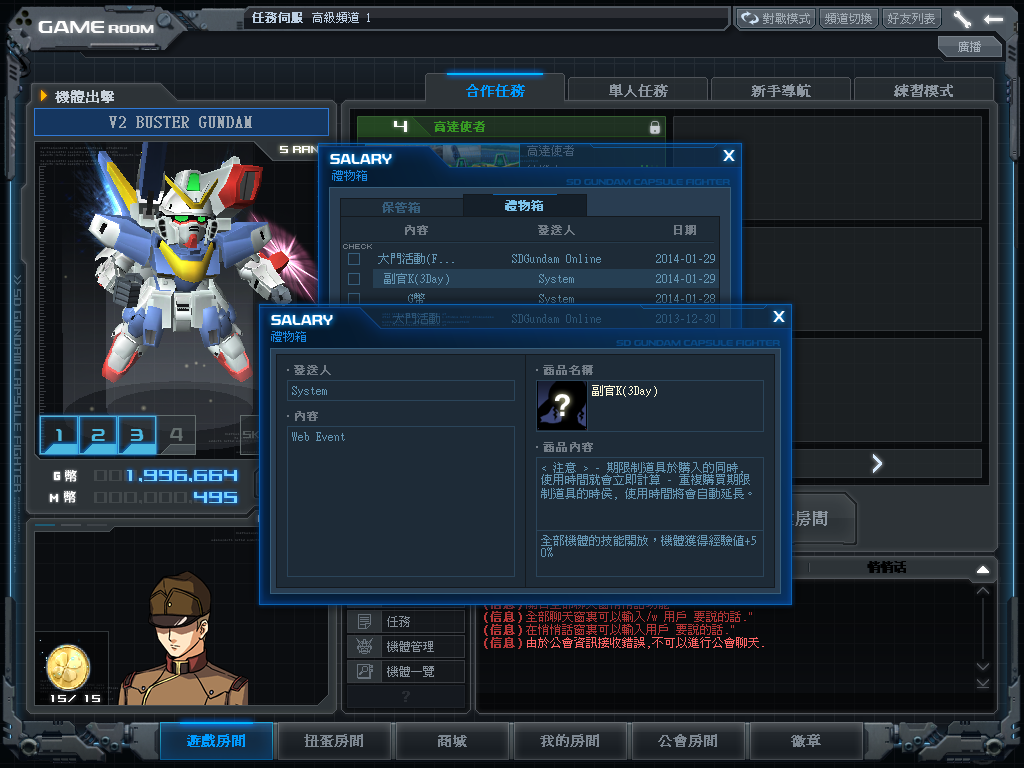Switch to 練習模式 tab
The image size is (1024, 768).
tap(923, 90)
